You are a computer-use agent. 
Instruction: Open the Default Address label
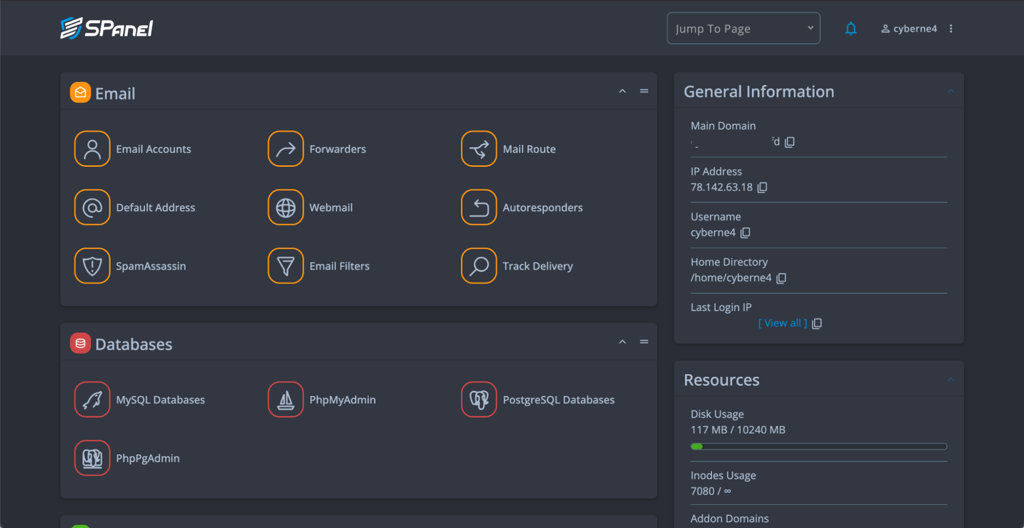click(155, 208)
